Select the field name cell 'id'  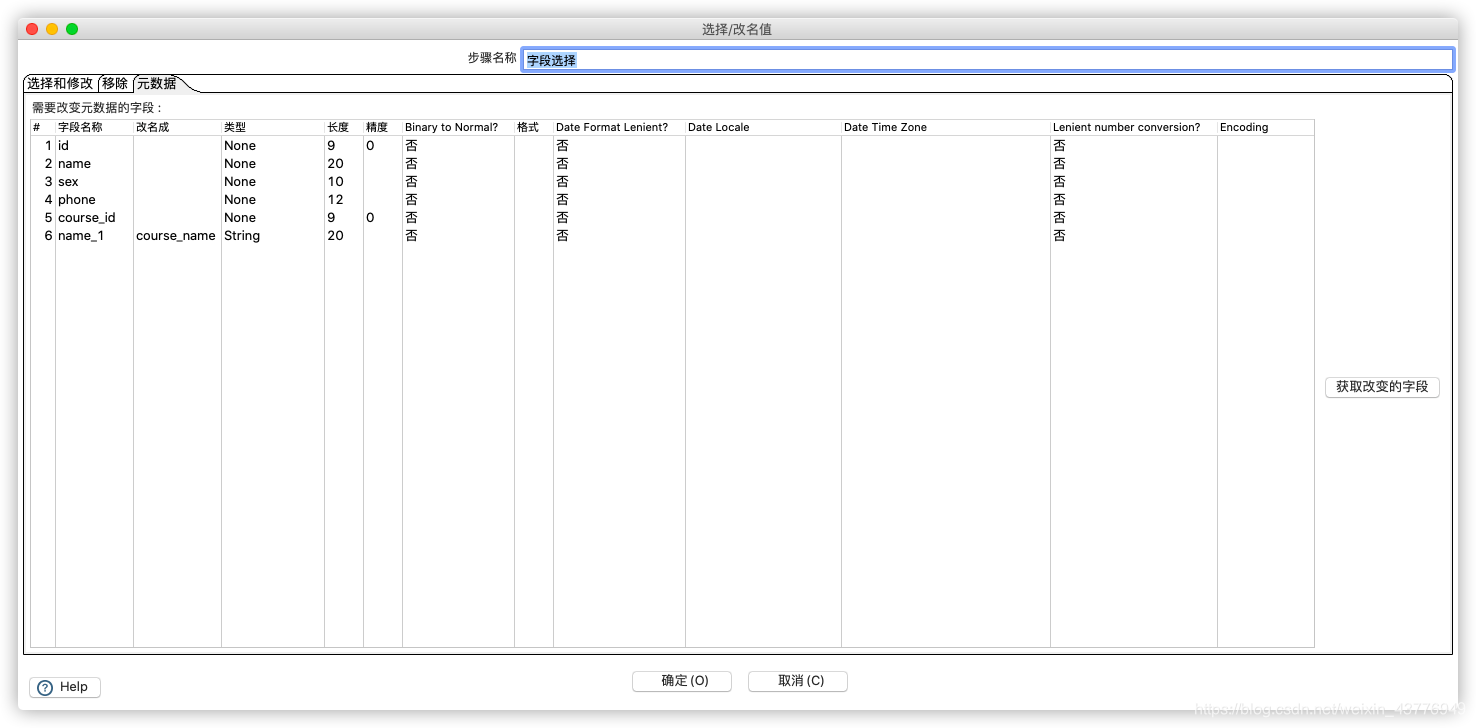[x=94, y=145]
